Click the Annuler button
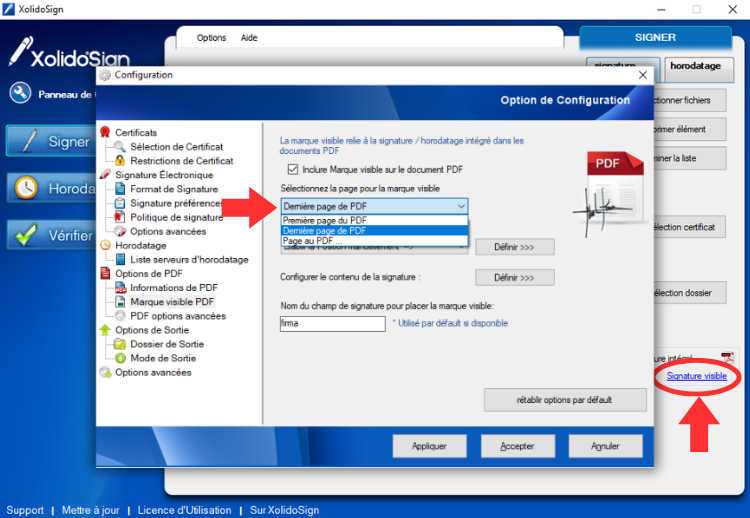 [606, 446]
